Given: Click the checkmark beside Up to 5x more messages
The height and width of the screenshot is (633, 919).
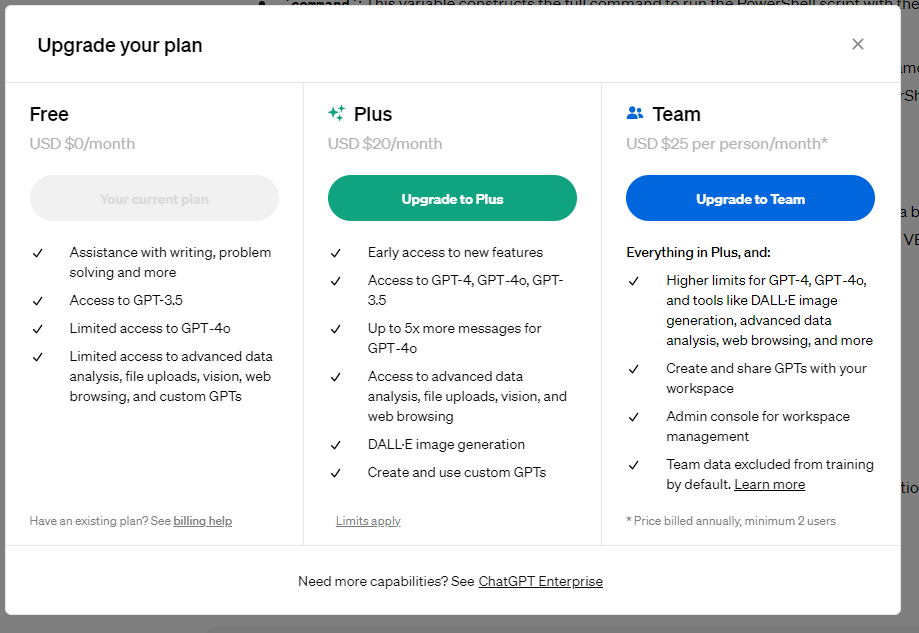Looking at the screenshot, I should point(336,329).
